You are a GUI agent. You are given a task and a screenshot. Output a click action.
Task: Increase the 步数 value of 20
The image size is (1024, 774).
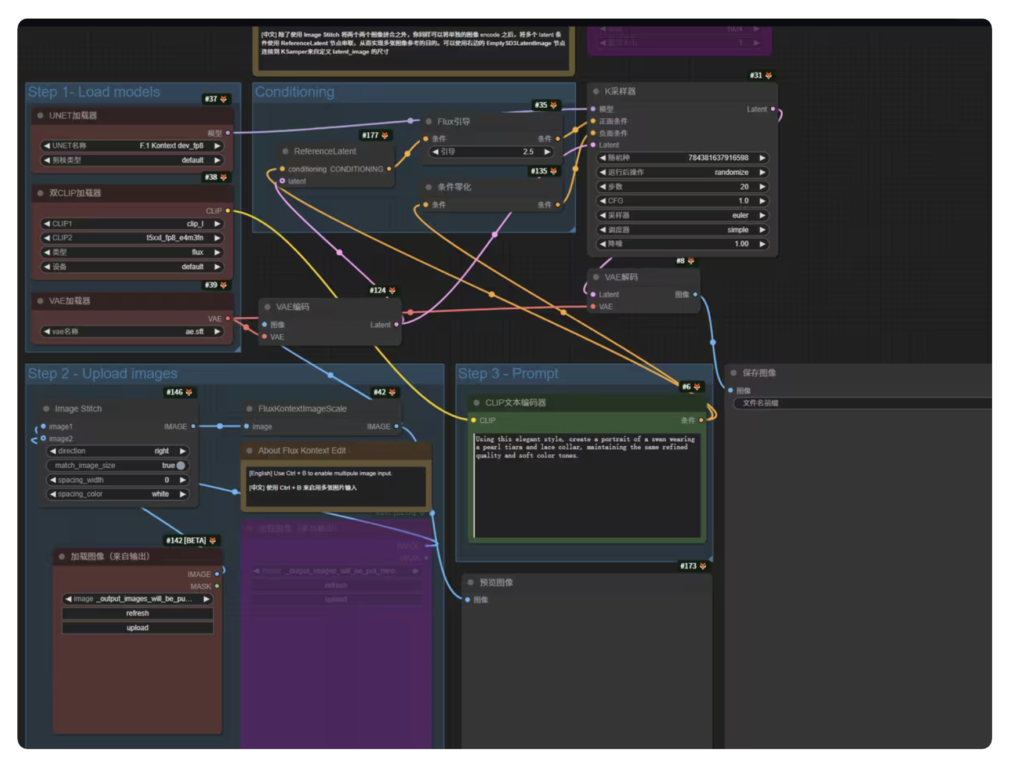pyautogui.click(x=762, y=187)
